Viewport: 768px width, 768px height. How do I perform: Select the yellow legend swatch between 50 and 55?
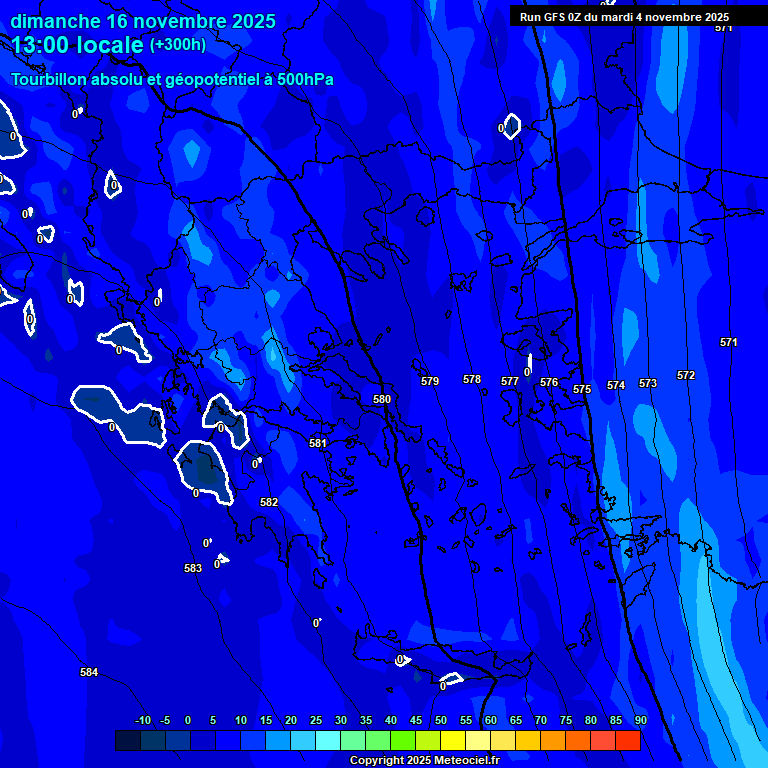(453, 741)
